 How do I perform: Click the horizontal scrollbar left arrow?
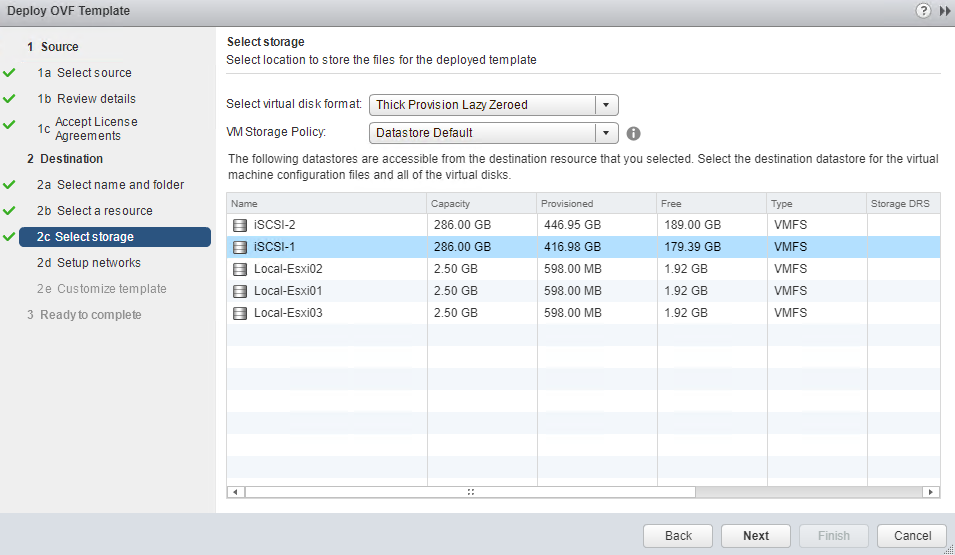pos(236,492)
